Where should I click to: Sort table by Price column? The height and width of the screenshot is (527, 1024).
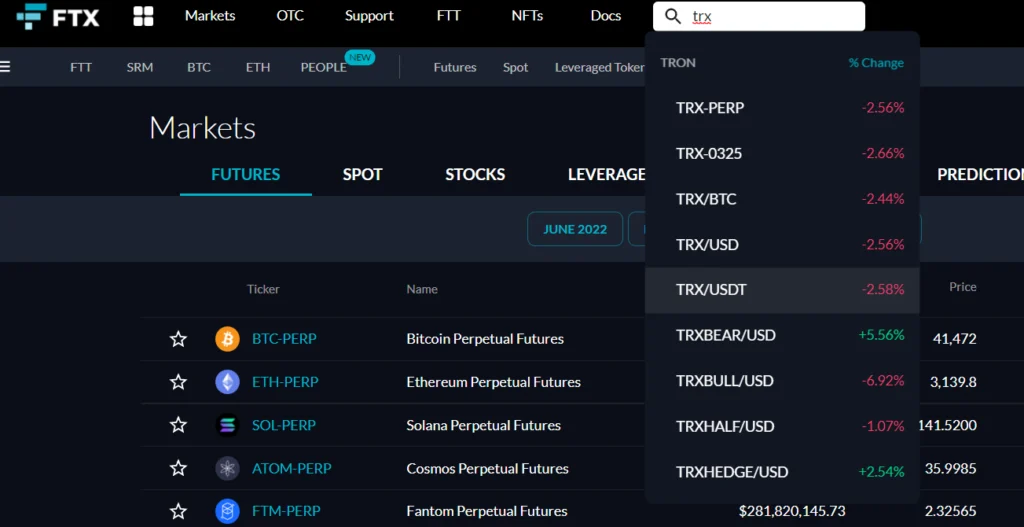(963, 287)
